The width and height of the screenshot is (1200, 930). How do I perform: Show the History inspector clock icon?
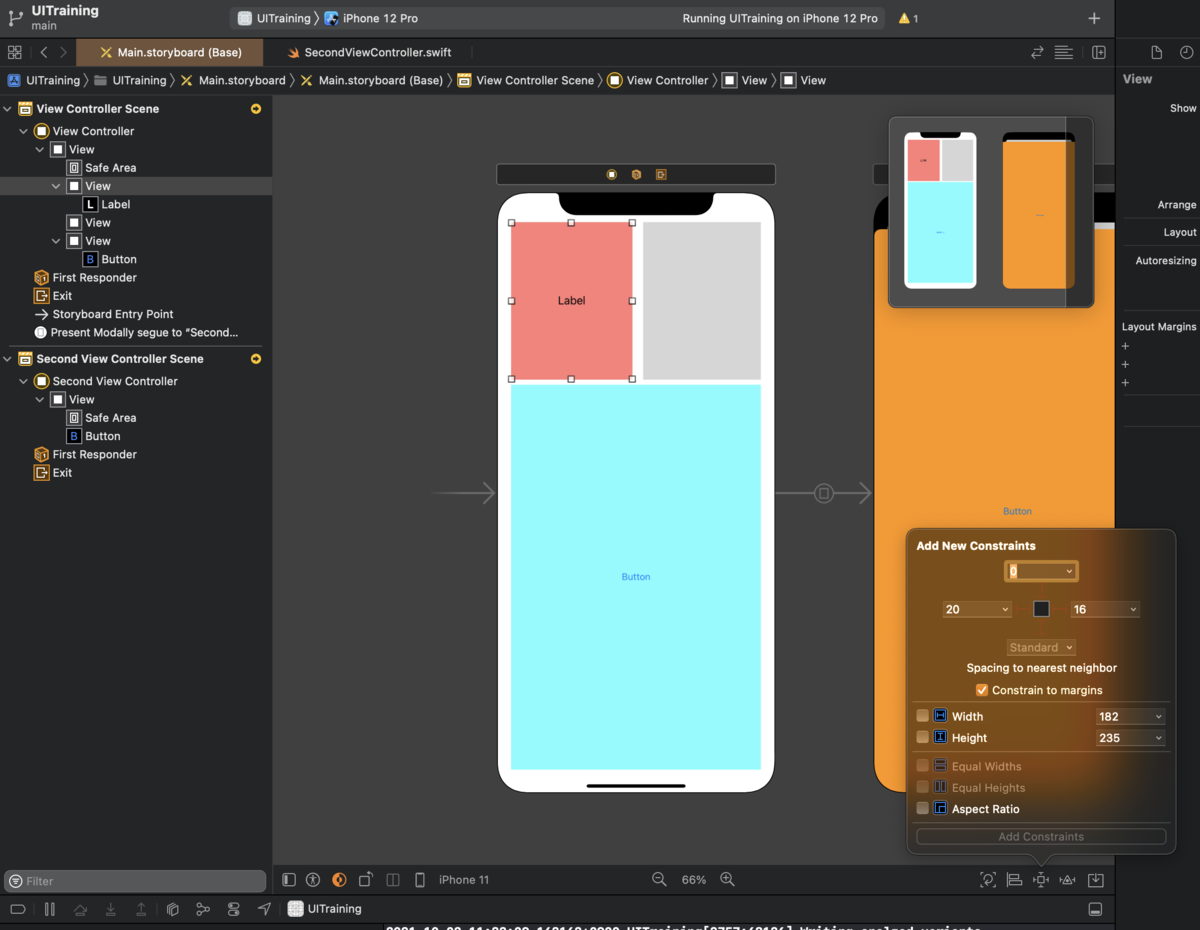click(x=1186, y=52)
